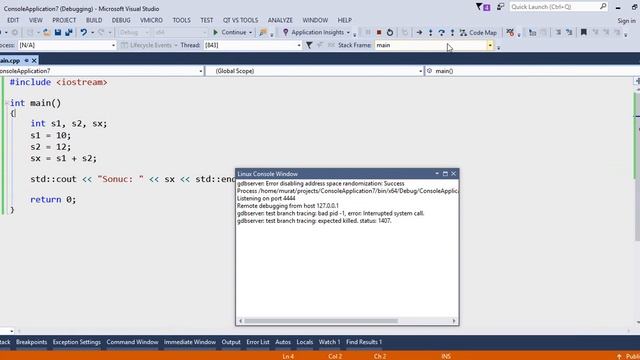Click the console's right scroll arrow

(x=454, y=321)
